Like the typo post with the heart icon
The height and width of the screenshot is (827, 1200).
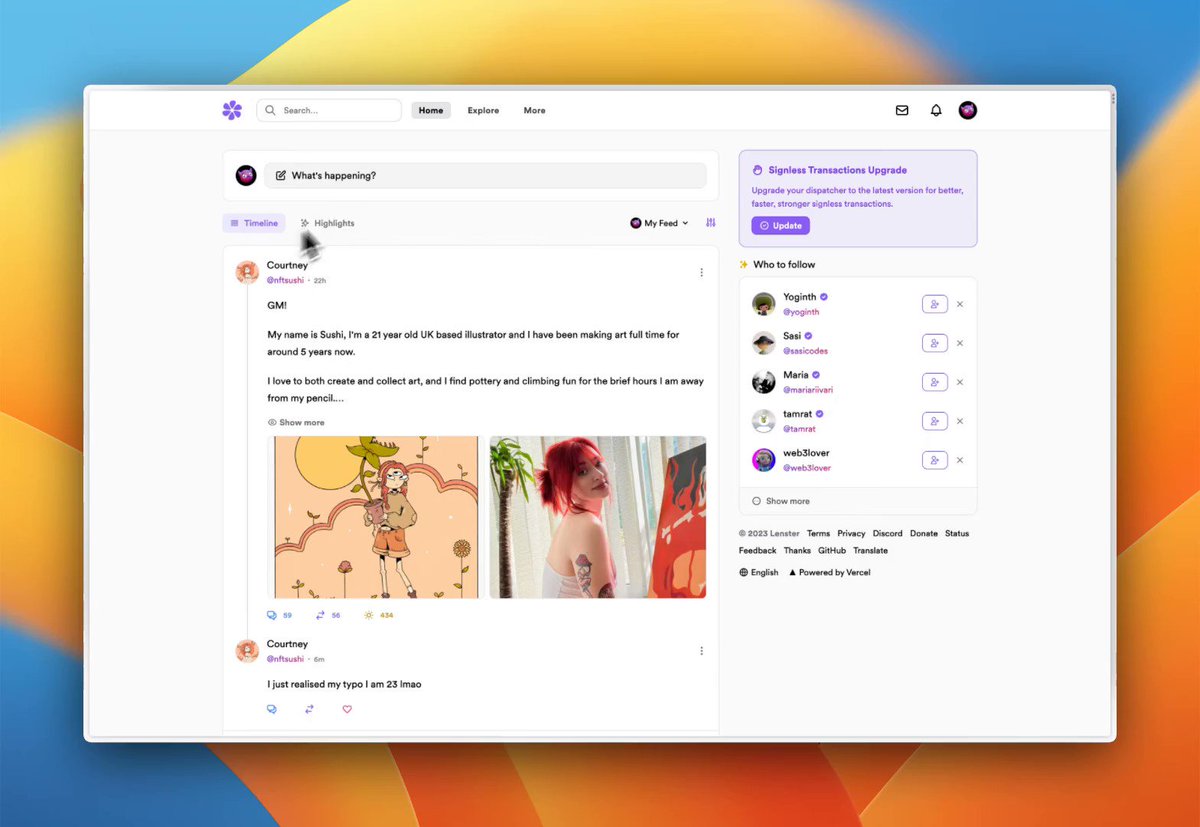[x=347, y=709]
